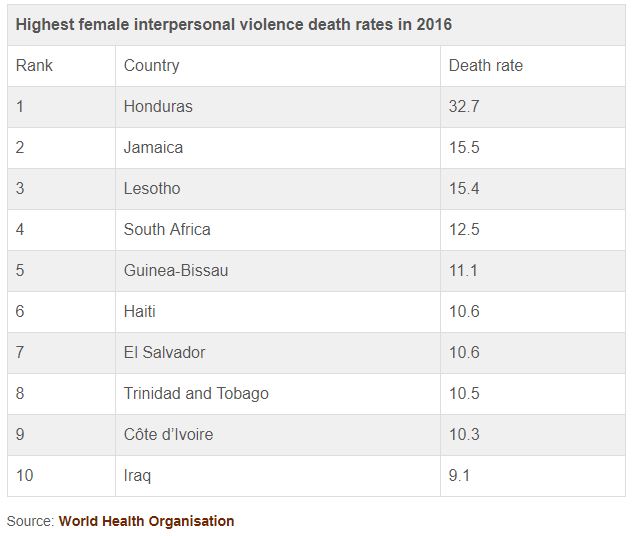Viewport: 638px width, 536px height.
Task: Click the Rank column header
Action: pos(35,66)
